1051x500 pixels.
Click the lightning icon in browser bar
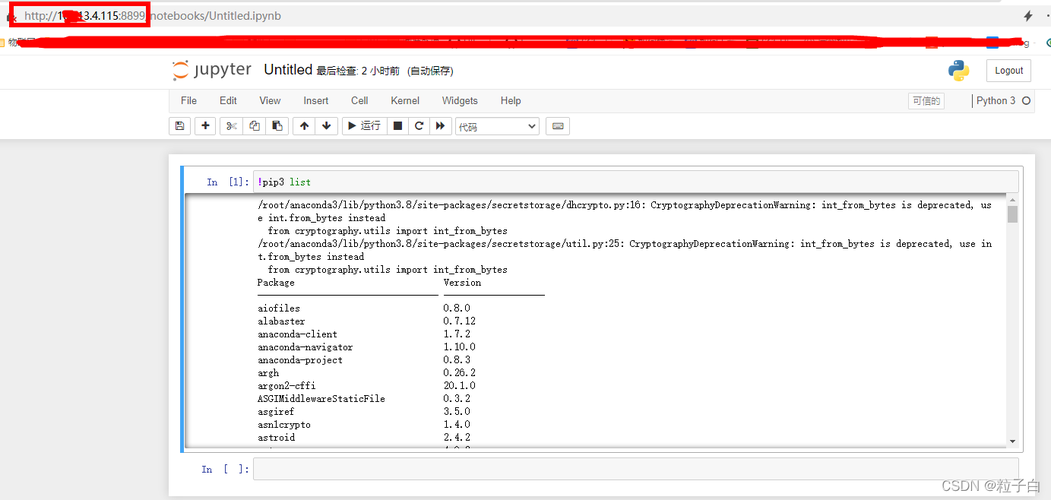(x=1028, y=15)
